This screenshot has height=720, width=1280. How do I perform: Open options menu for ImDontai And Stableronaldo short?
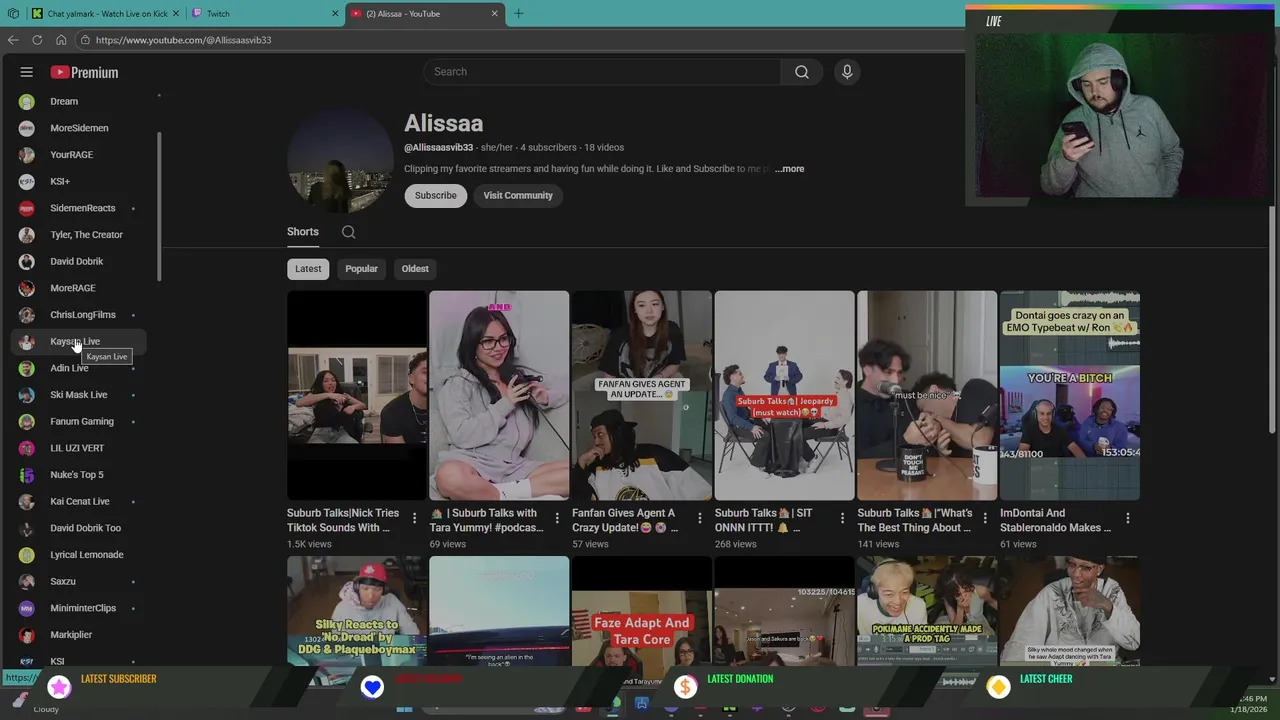point(1127,518)
